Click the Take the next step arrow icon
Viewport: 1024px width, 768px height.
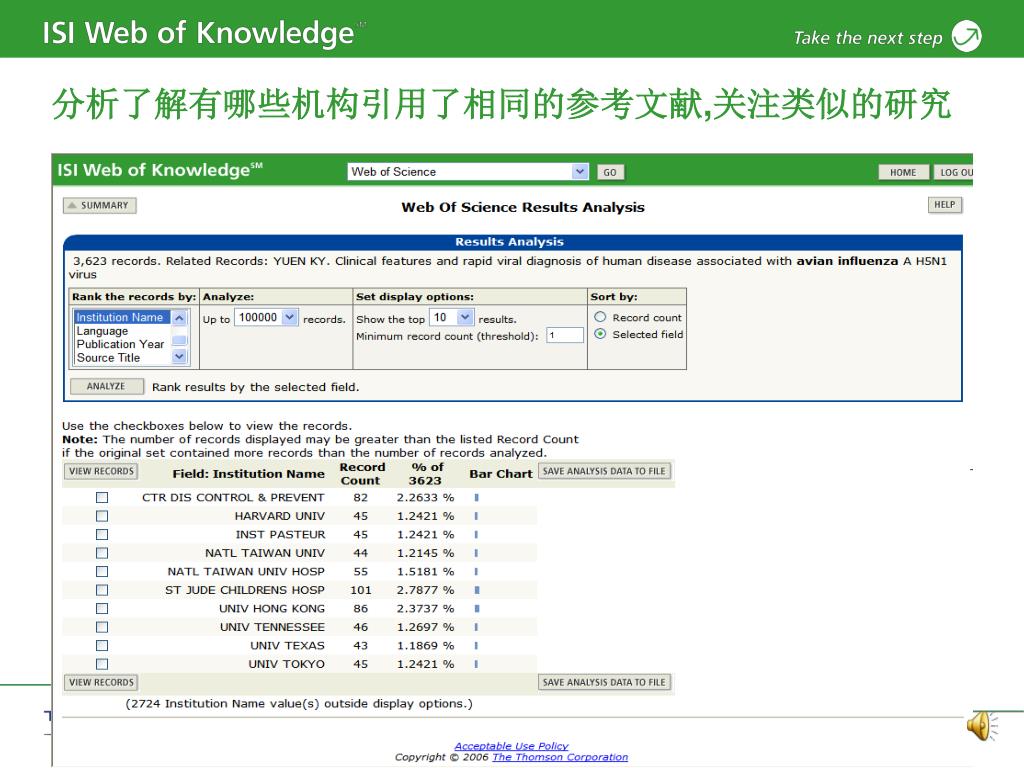967,36
